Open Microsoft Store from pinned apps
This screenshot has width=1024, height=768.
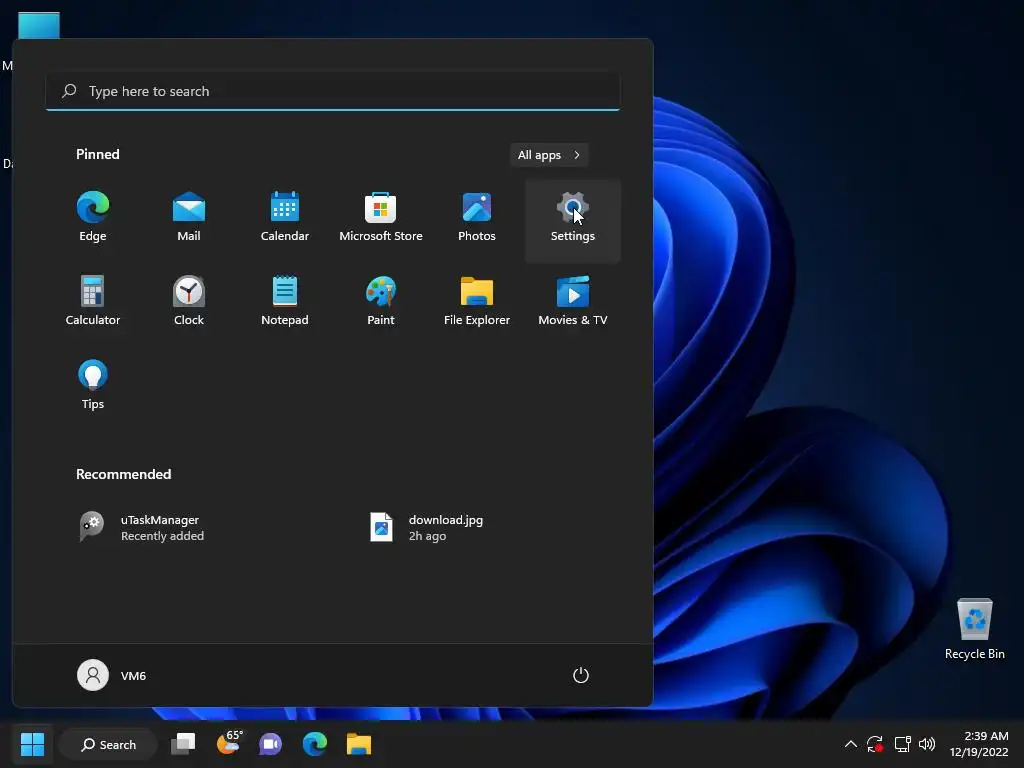381,219
